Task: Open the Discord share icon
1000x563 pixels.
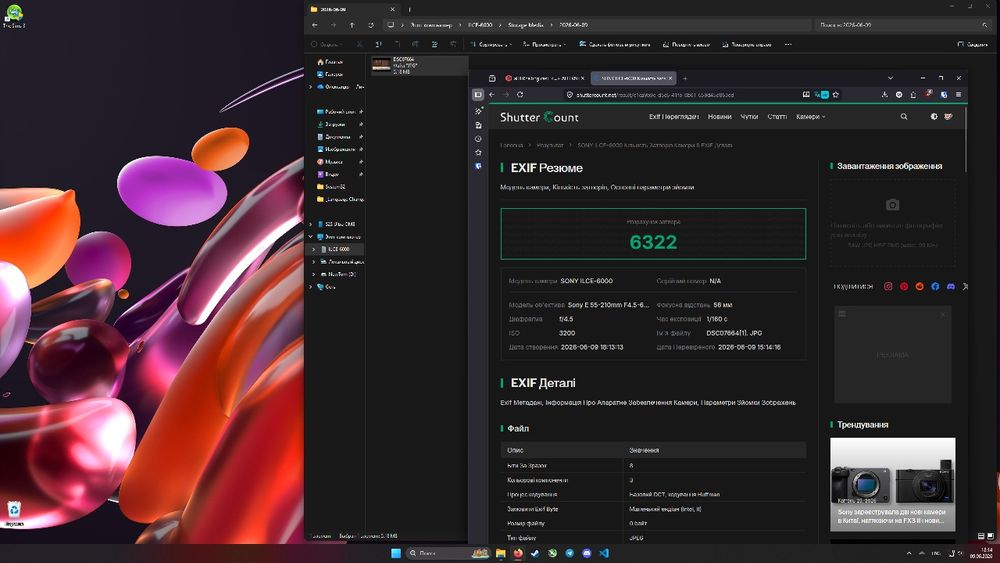Action: click(x=951, y=286)
